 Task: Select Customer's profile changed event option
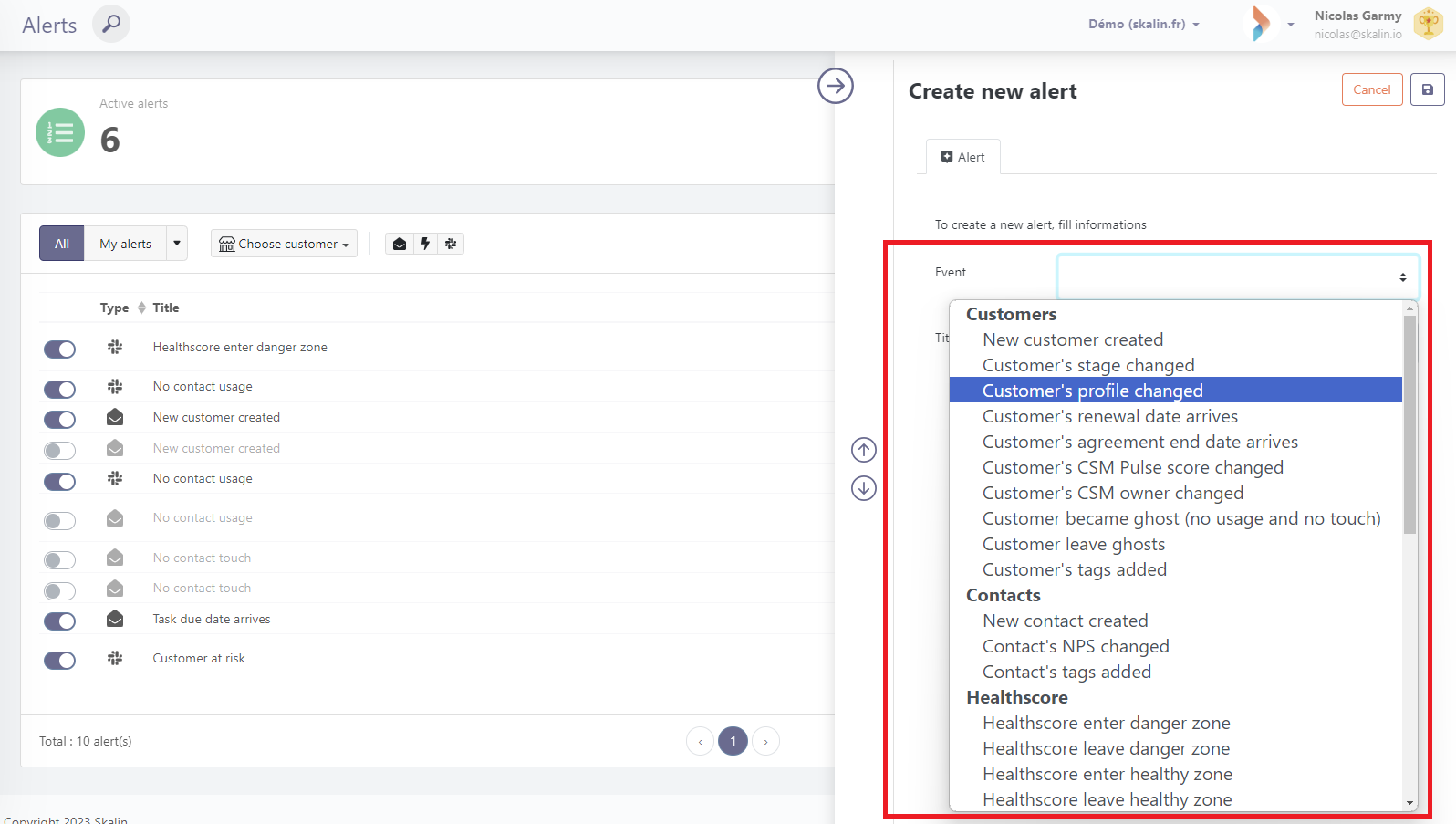[1092, 391]
